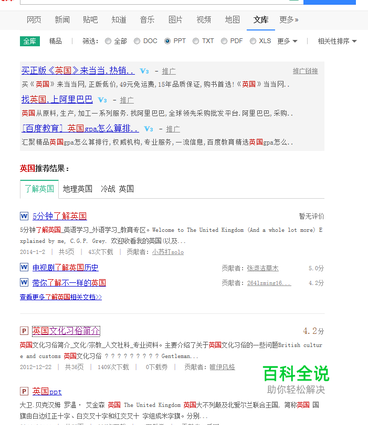This screenshot has width=368, height=425.
Task: Click the 5.0分 score of 电视剧了解英国历史
Action: (316, 268)
